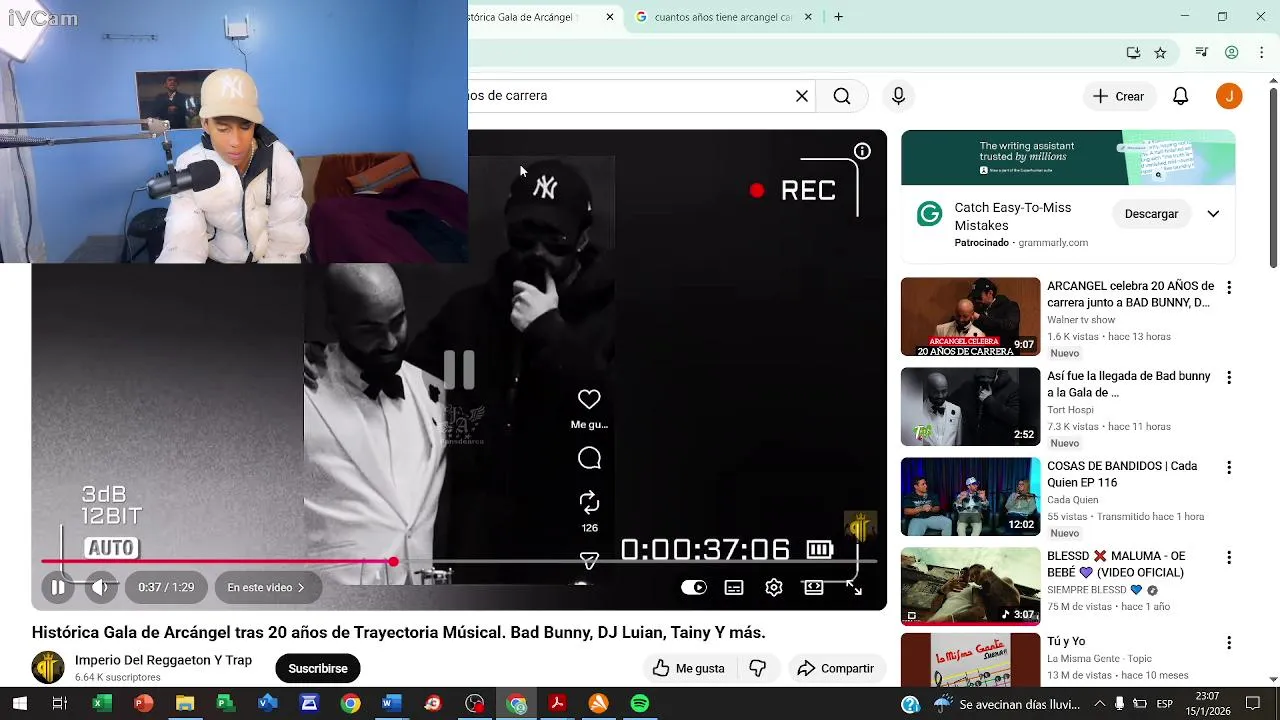1280x720 pixels.
Task: Expand the 'En este vídeo' chapters chip
Action: click(x=266, y=587)
